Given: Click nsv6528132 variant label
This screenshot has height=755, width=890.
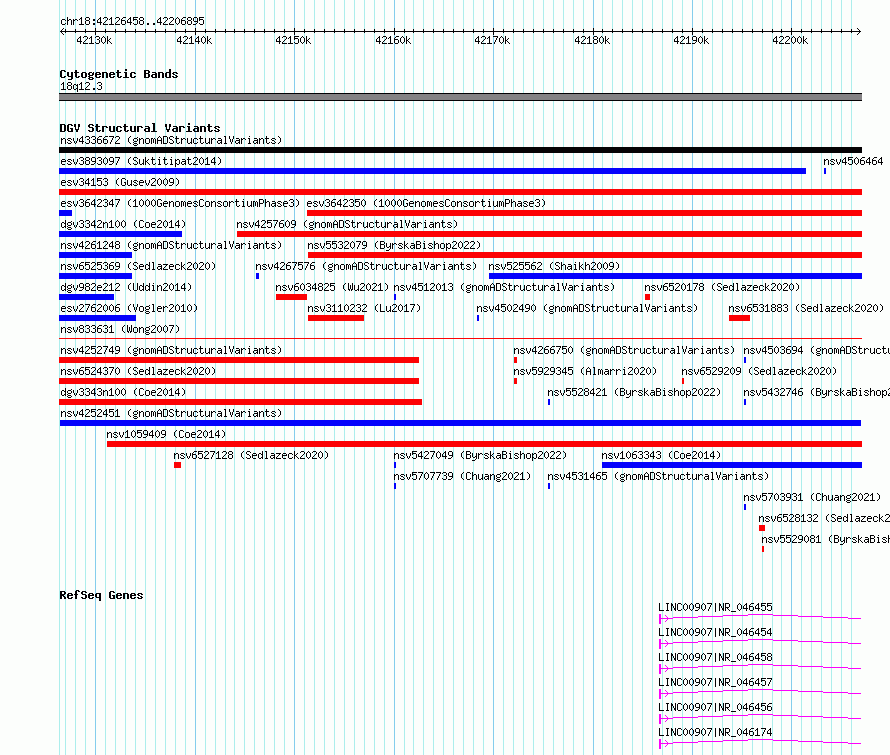Looking at the screenshot, I should [x=824, y=518].
